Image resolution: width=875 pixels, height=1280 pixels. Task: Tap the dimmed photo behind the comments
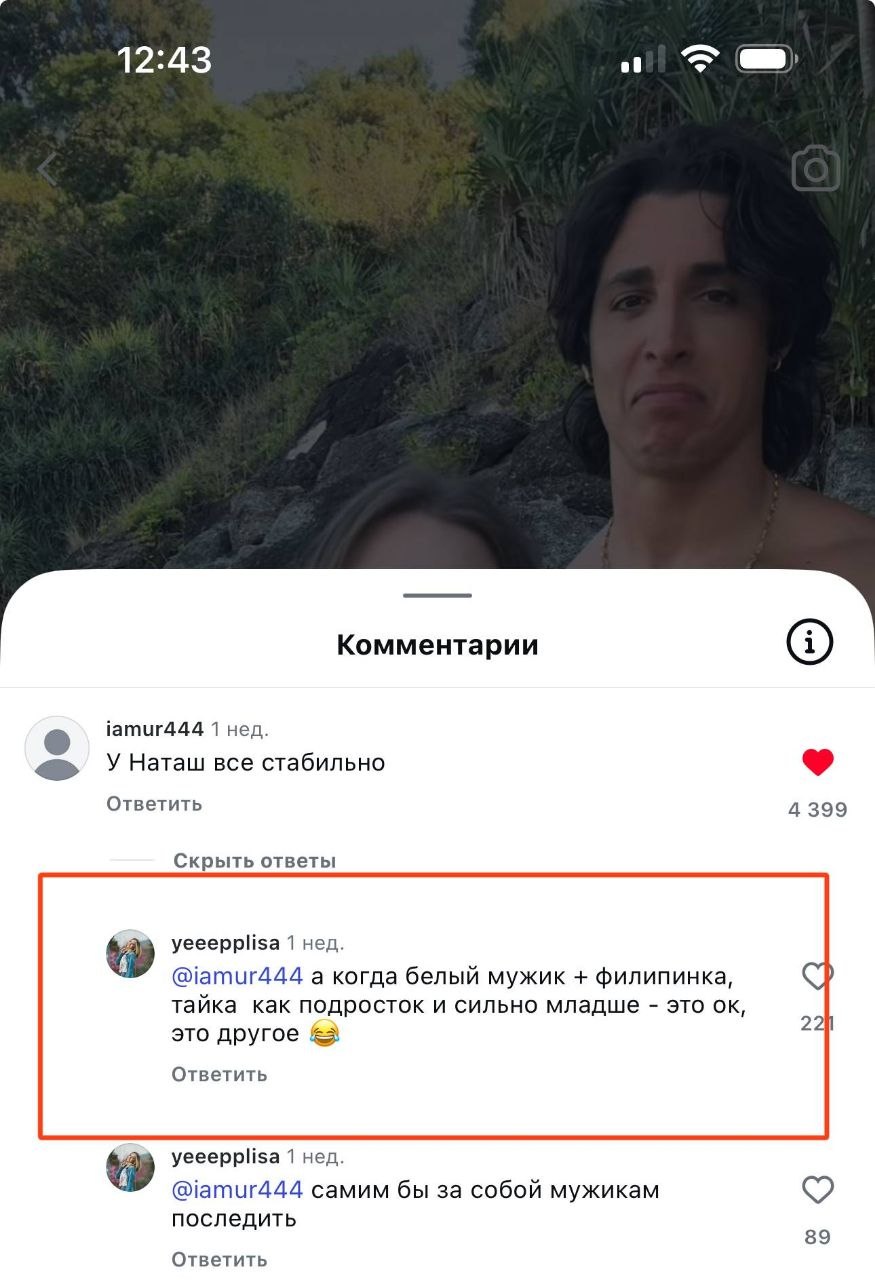tap(437, 300)
